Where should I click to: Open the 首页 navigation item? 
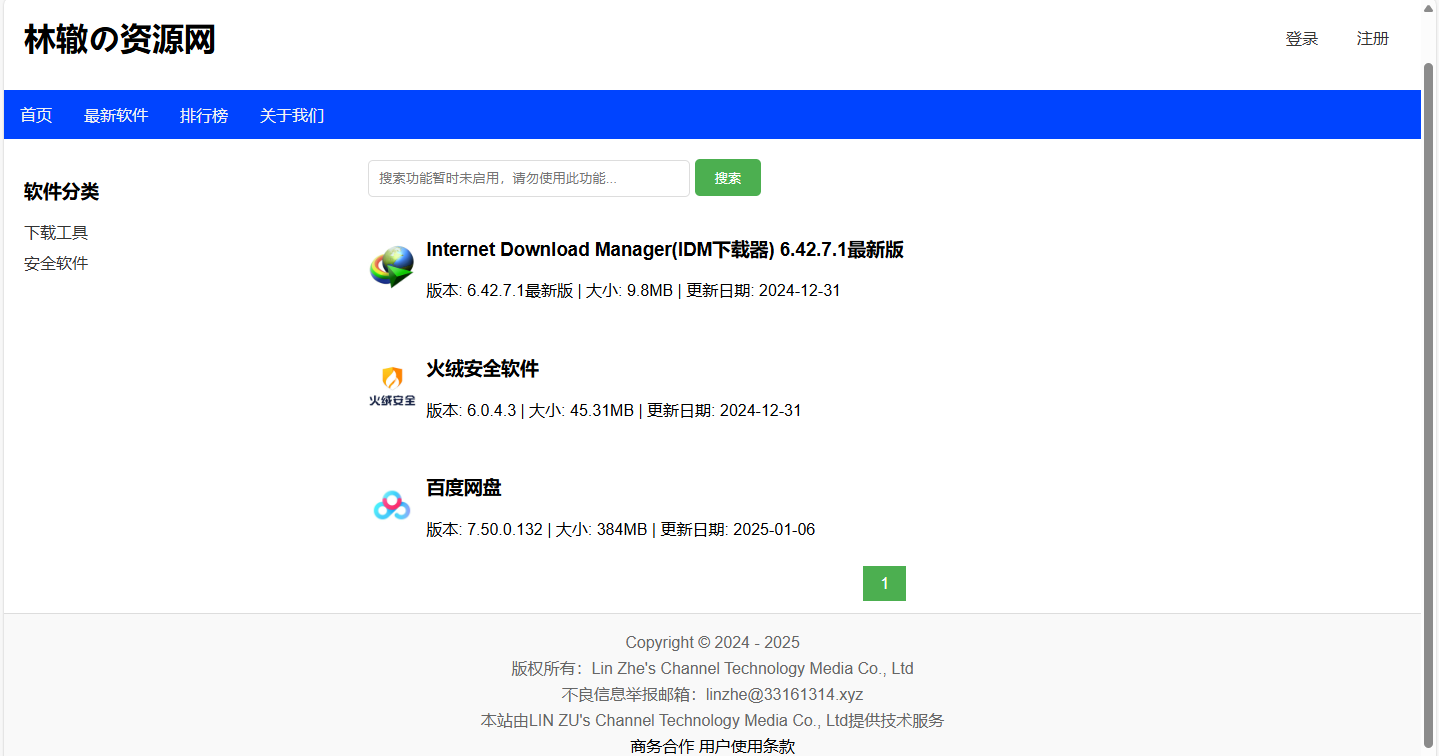coord(36,115)
